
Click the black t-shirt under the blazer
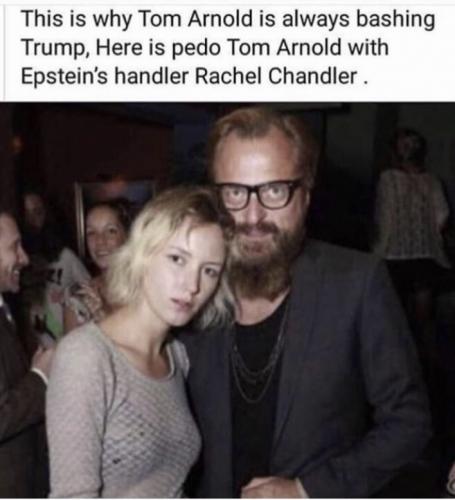pyautogui.click(x=255, y=383)
